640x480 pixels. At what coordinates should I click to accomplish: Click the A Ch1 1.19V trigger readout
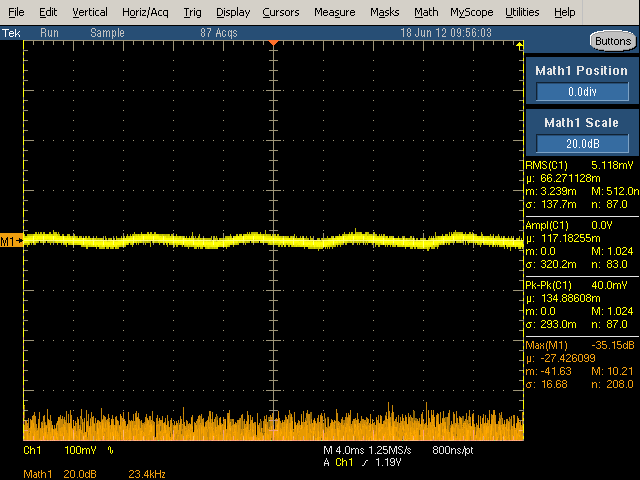point(362,462)
